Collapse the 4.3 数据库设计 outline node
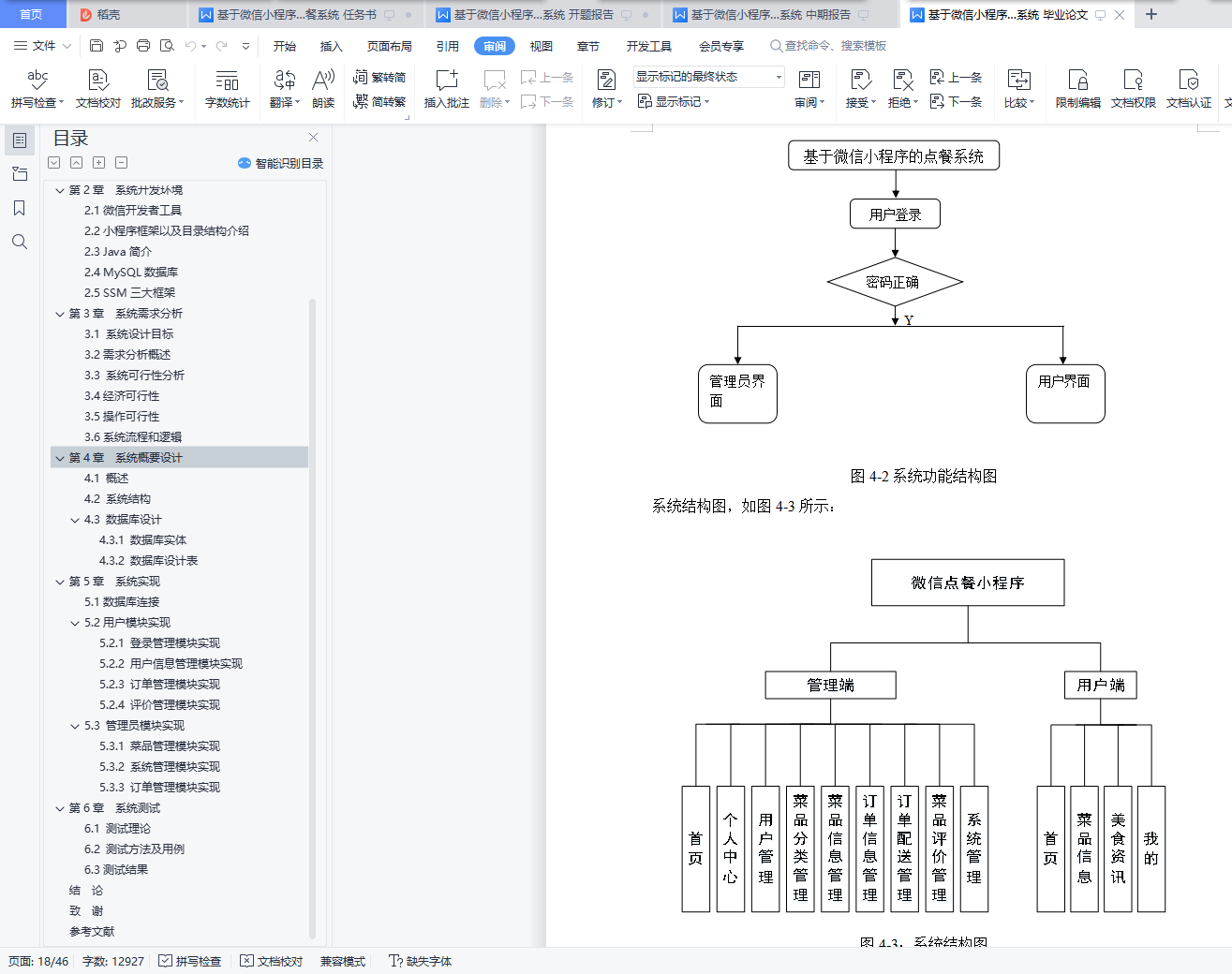This screenshot has width=1232, height=974. 75,520
